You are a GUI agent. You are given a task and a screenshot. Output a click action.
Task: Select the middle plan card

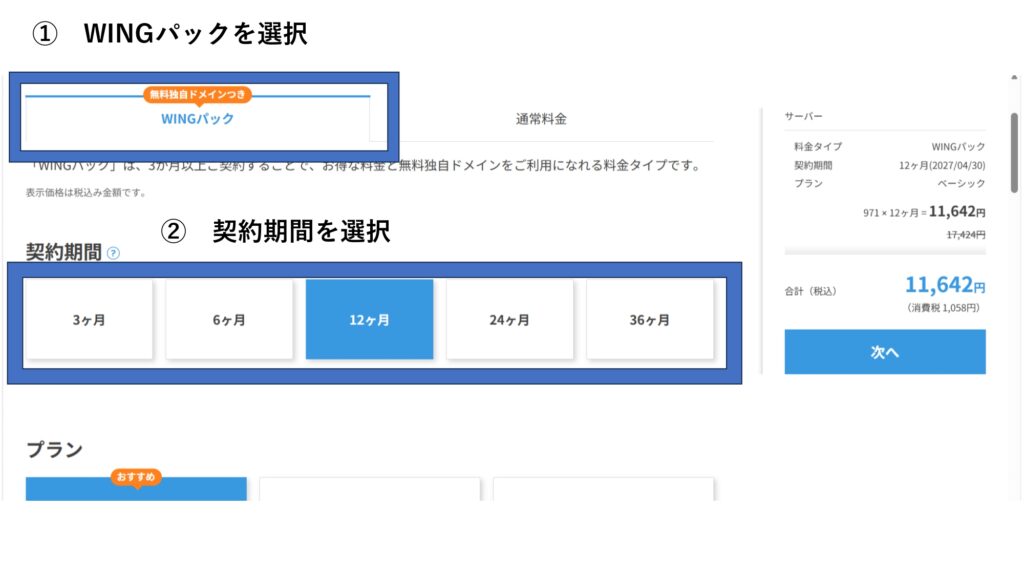369,489
